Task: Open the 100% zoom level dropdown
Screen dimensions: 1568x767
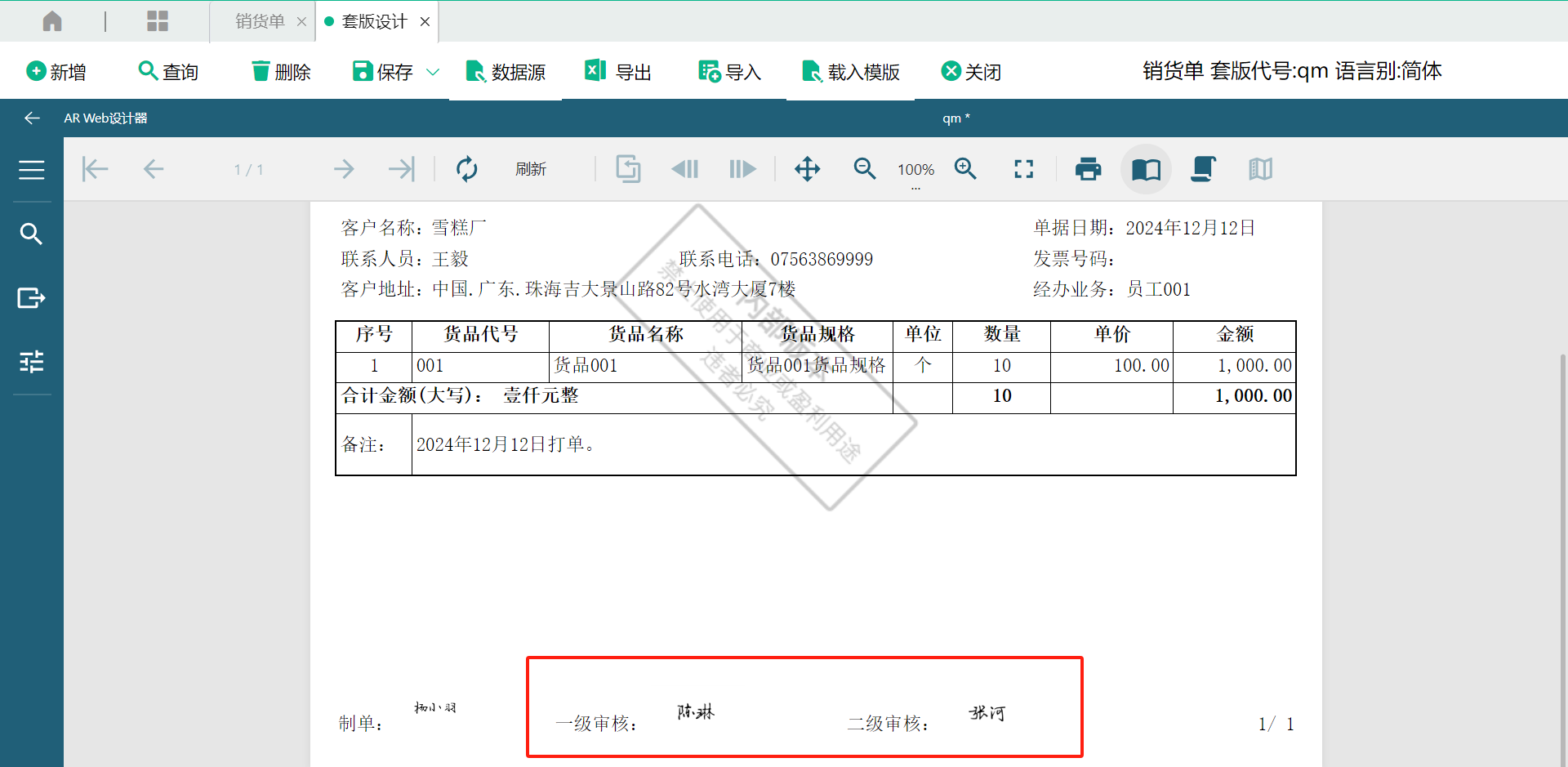Action: click(x=915, y=170)
